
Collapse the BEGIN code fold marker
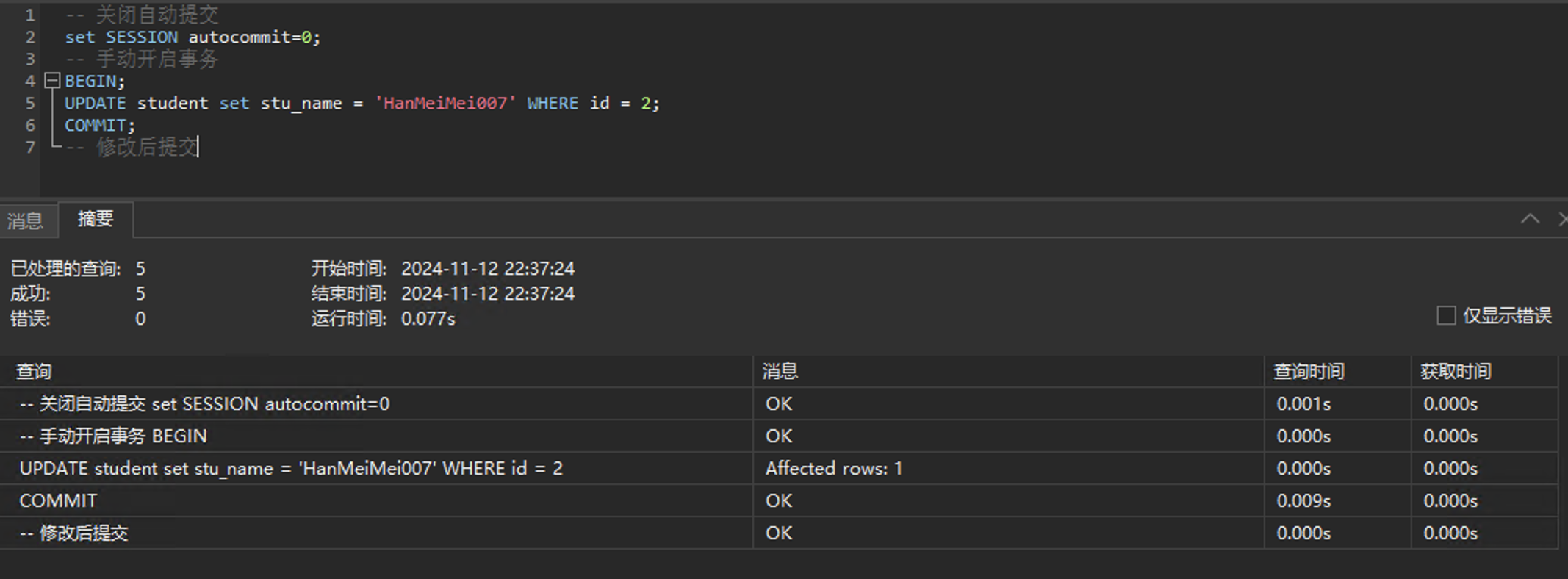coord(52,81)
